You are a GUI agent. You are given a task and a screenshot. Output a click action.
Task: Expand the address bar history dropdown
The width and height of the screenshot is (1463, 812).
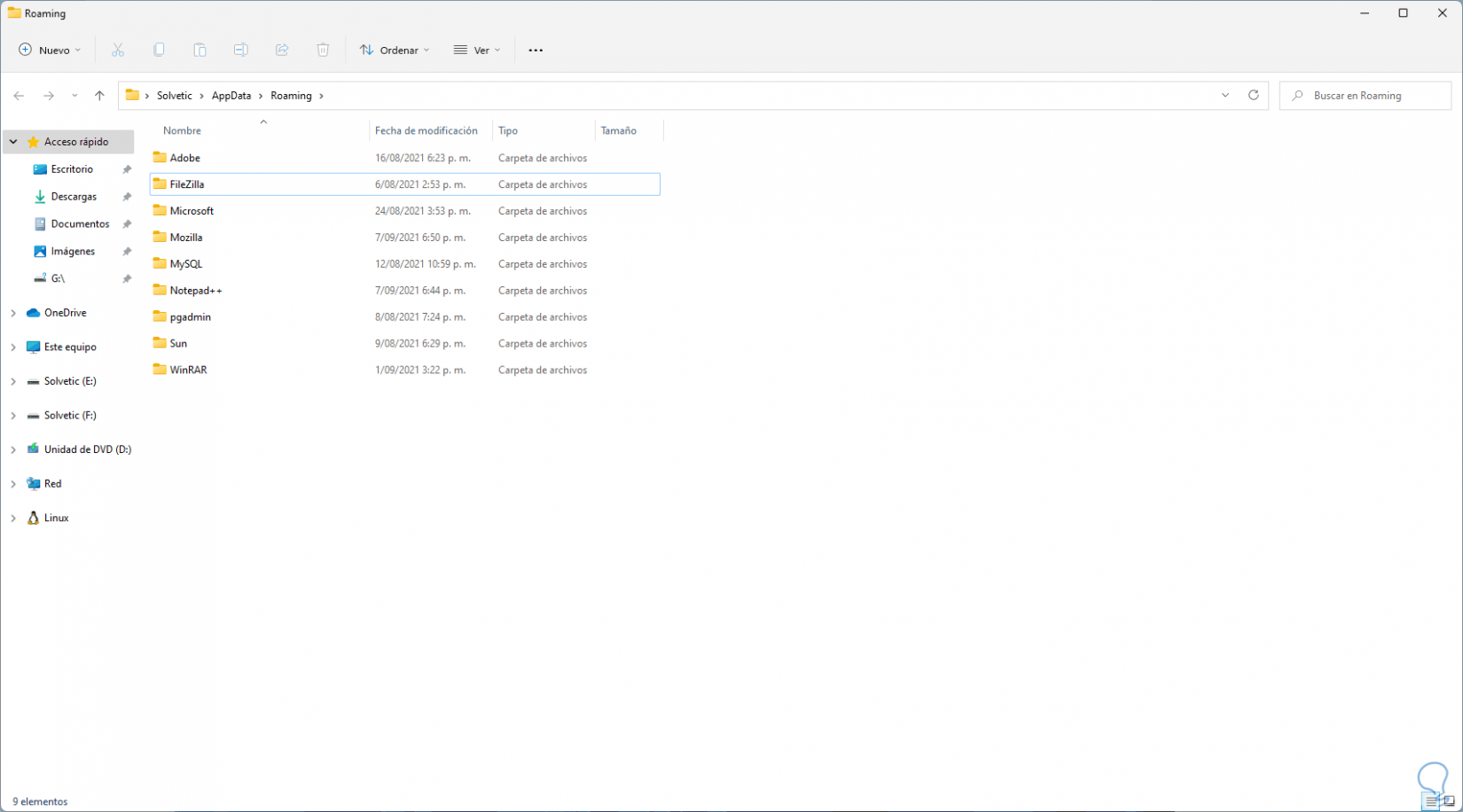coord(1225,96)
